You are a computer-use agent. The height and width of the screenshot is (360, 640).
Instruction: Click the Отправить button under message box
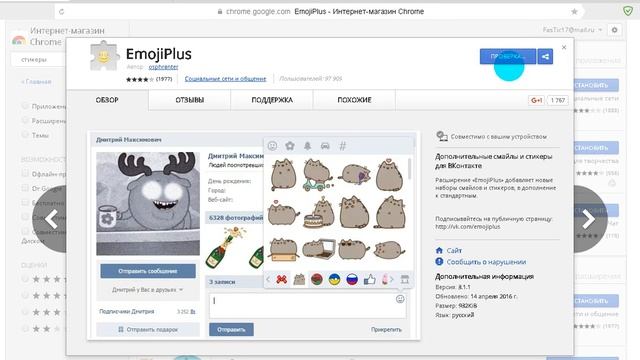pyautogui.click(x=231, y=329)
